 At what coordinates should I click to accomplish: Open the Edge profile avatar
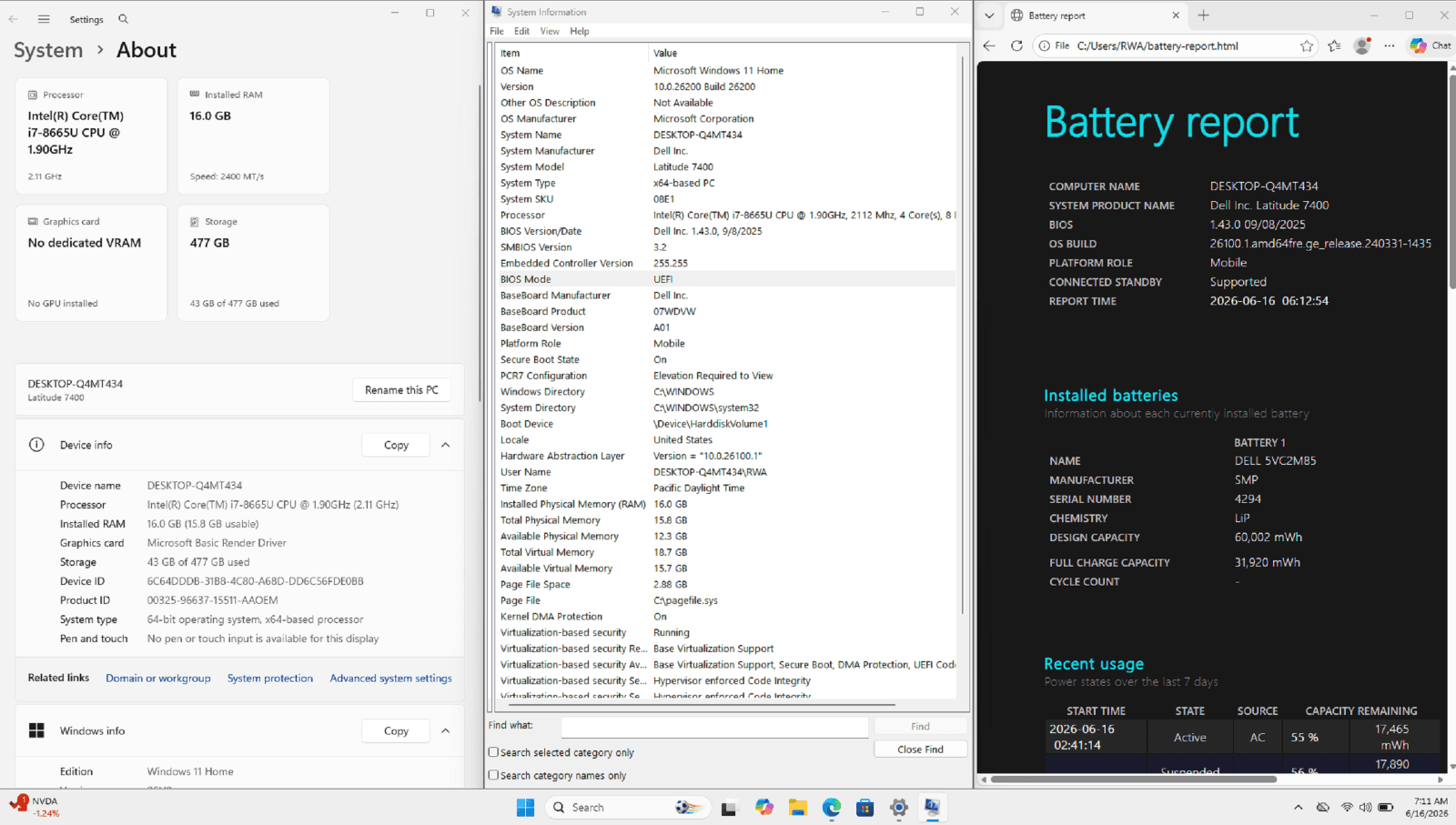coord(1362,45)
